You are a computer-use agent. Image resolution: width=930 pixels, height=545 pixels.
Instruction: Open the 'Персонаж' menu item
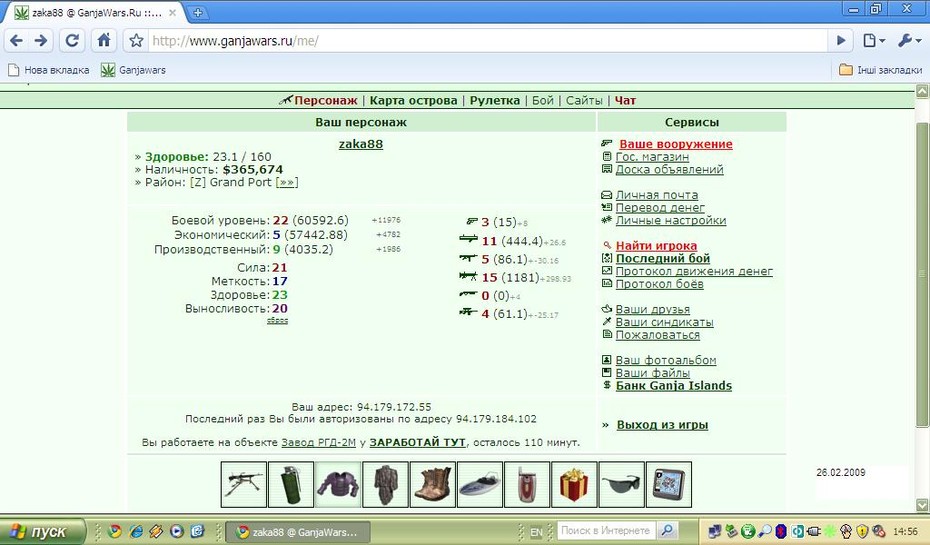click(326, 100)
